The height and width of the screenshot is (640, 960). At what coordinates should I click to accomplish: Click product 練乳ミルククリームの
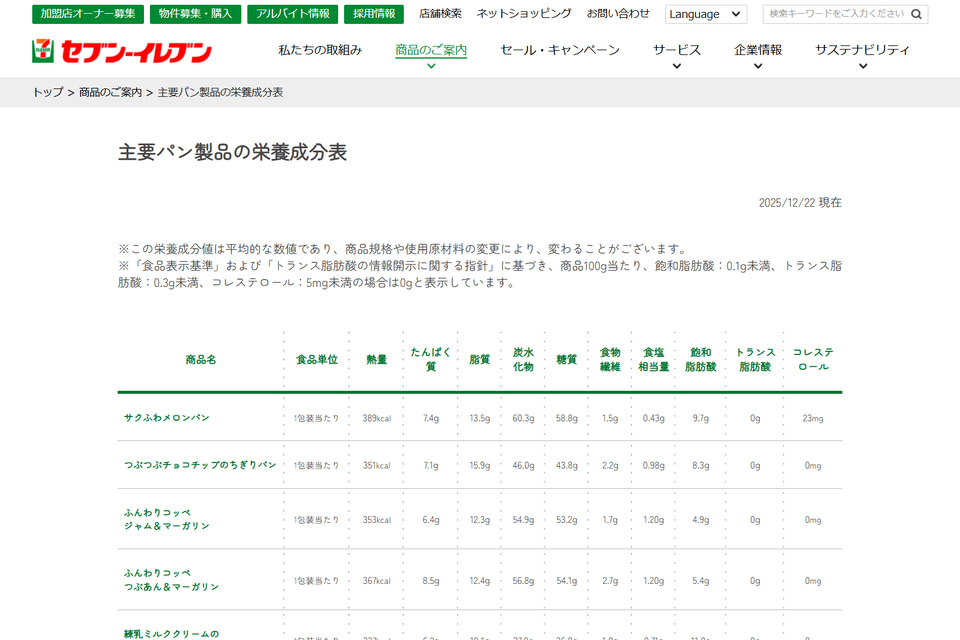(171, 634)
